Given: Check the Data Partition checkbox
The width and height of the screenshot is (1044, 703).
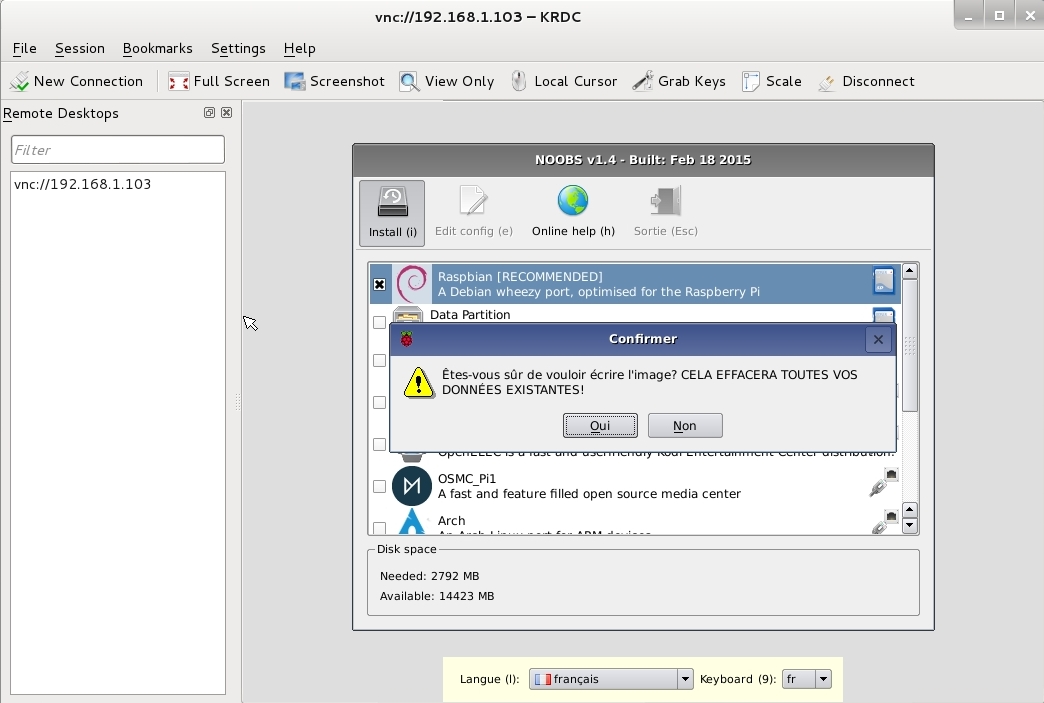Looking at the screenshot, I should [380, 322].
